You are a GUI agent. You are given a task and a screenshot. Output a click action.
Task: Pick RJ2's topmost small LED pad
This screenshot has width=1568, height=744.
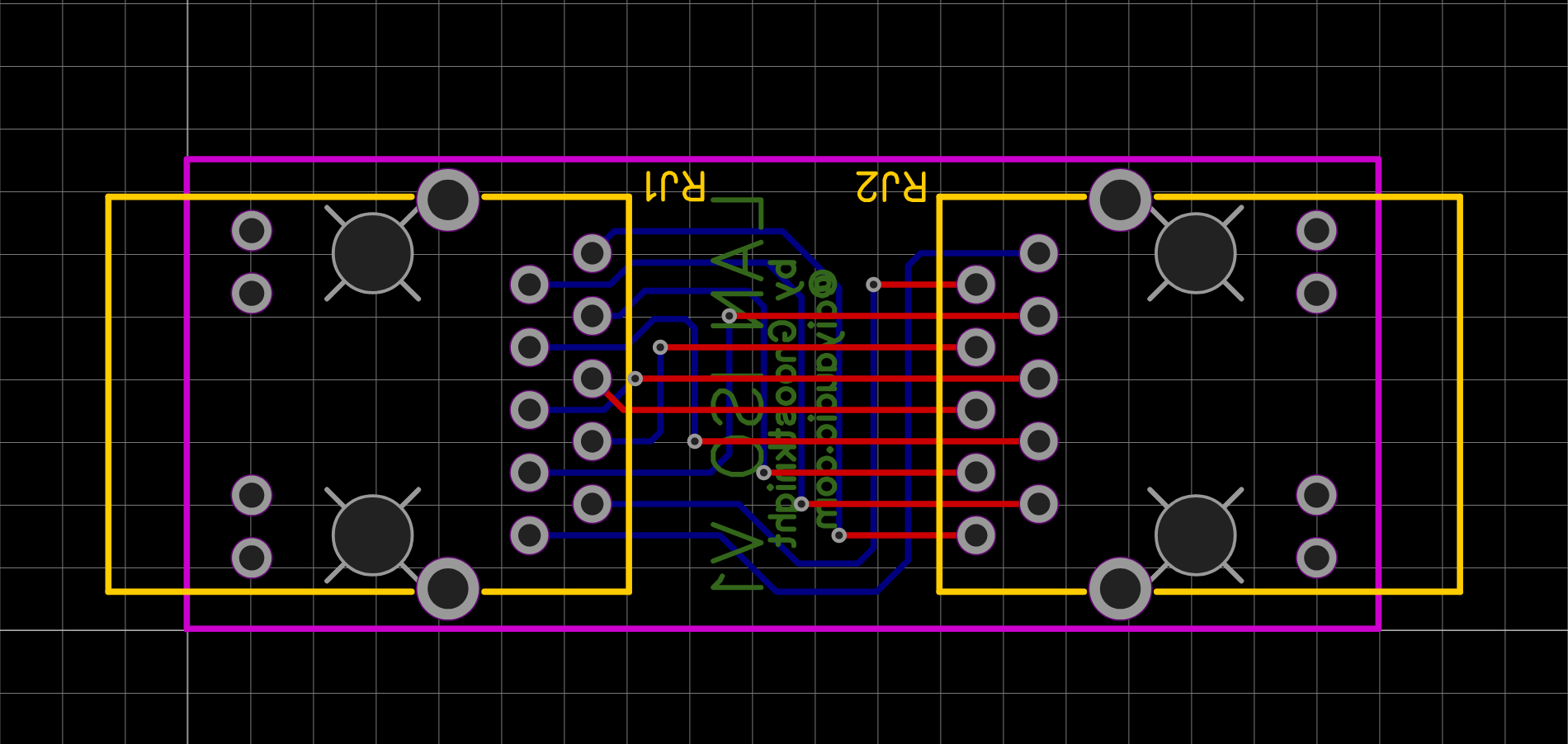pyautogui.click(x=1316, y=231)
